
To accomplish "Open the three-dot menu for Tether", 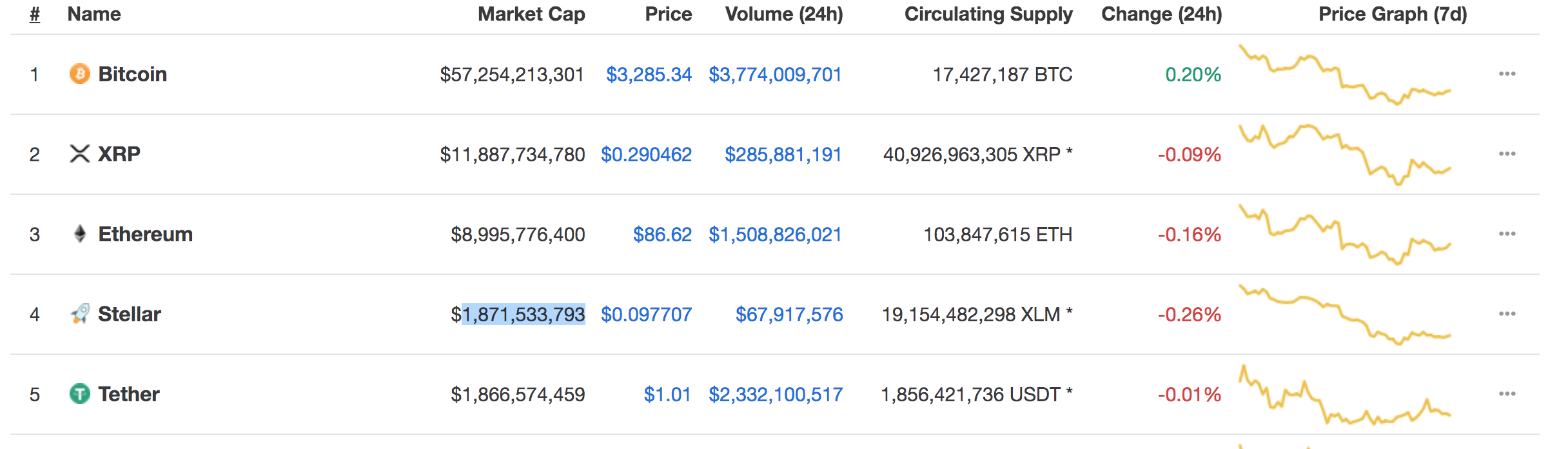I will pos(1507,394).
